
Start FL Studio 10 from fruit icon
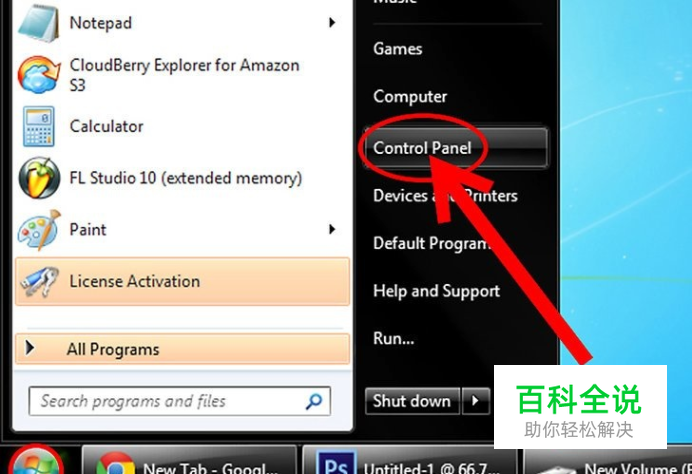39,178
